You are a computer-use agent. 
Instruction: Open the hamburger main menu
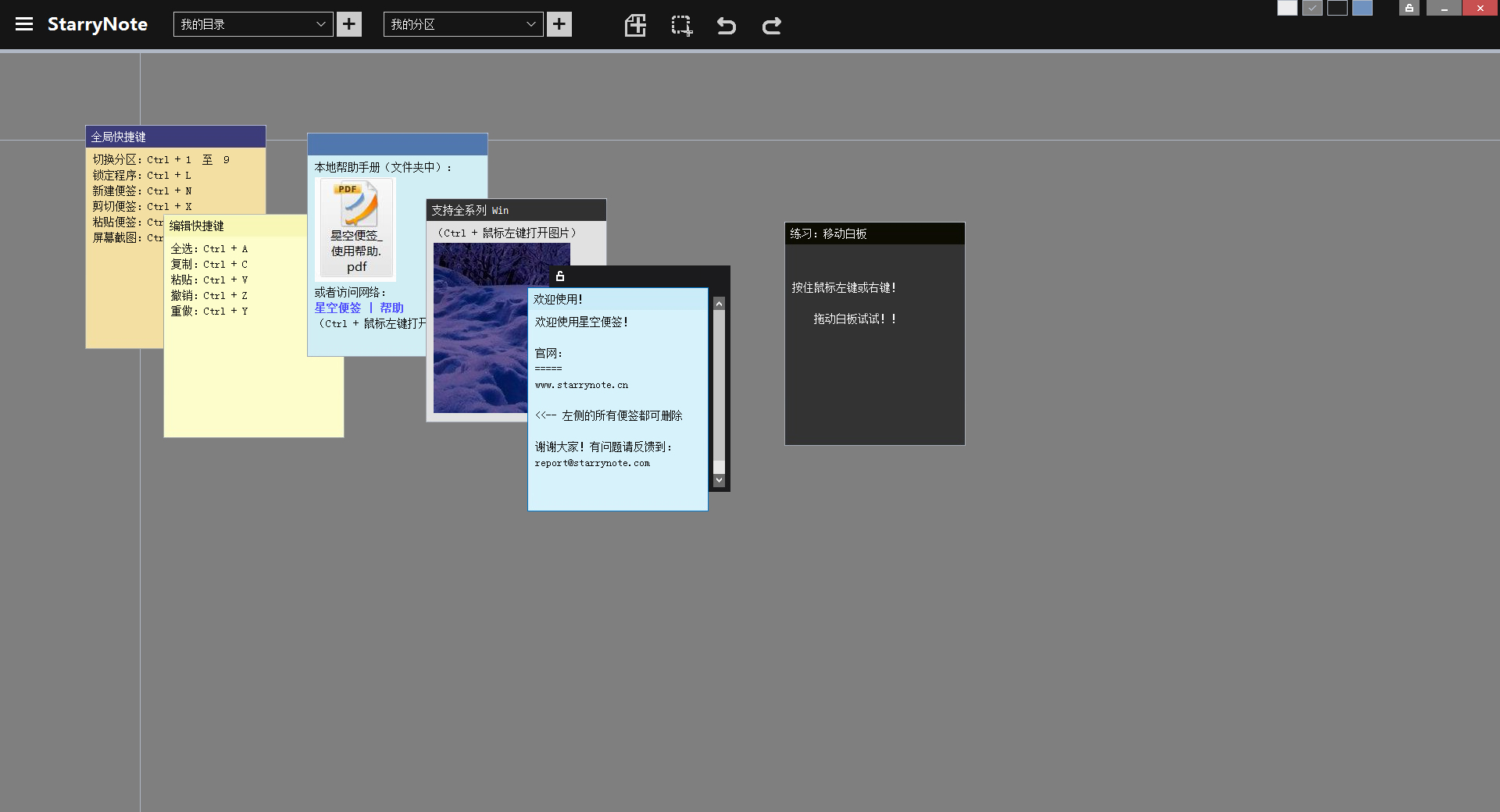[x=24, y=24]
